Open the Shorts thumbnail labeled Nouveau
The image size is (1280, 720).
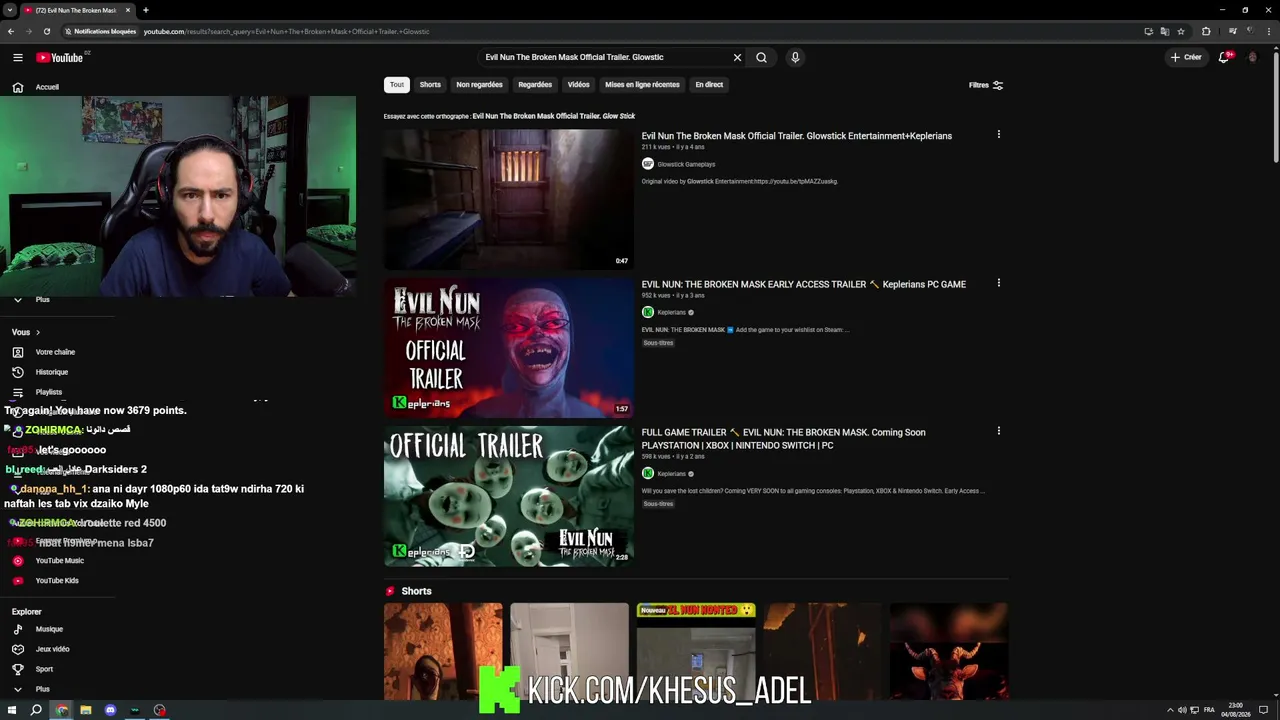click(x=696, y=651)
